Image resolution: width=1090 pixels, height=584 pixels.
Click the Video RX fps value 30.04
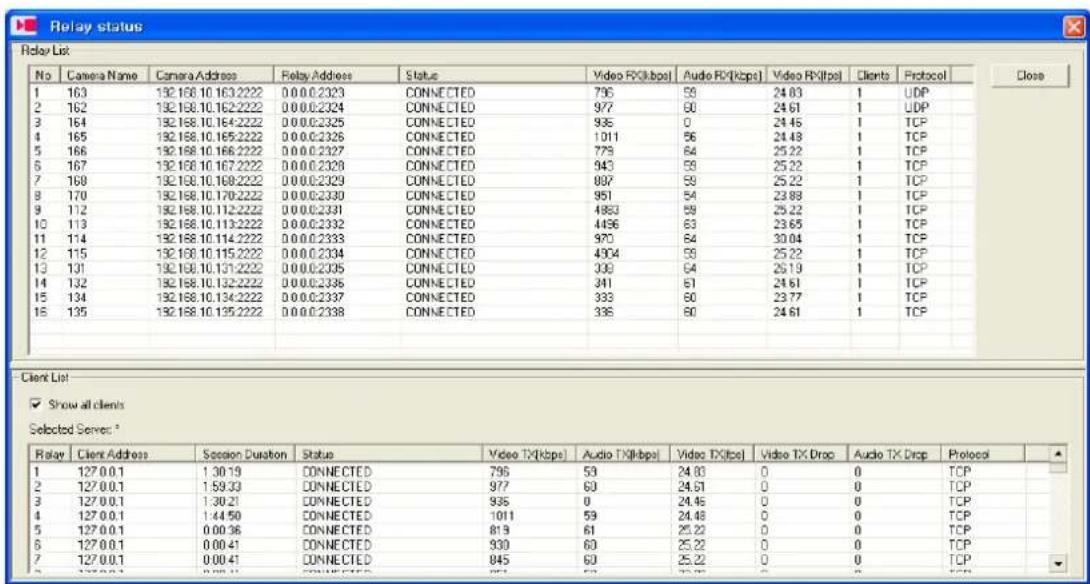[x=786, y=238]
